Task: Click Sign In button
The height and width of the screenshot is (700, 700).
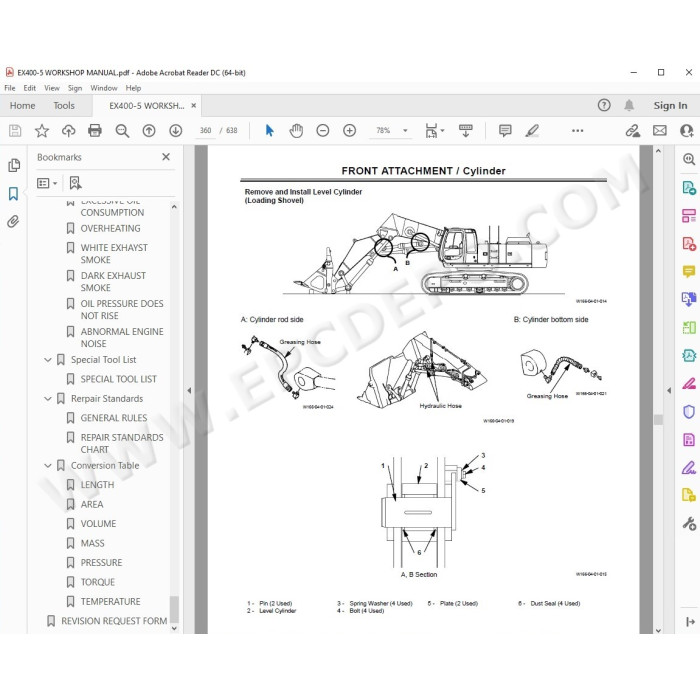Action: click(670, 106)
